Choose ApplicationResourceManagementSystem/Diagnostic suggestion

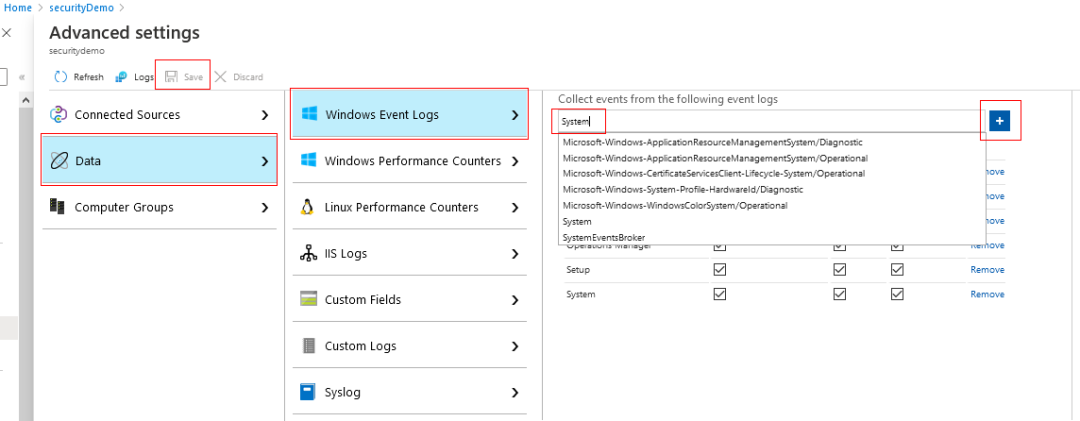(x=713, y=142)
